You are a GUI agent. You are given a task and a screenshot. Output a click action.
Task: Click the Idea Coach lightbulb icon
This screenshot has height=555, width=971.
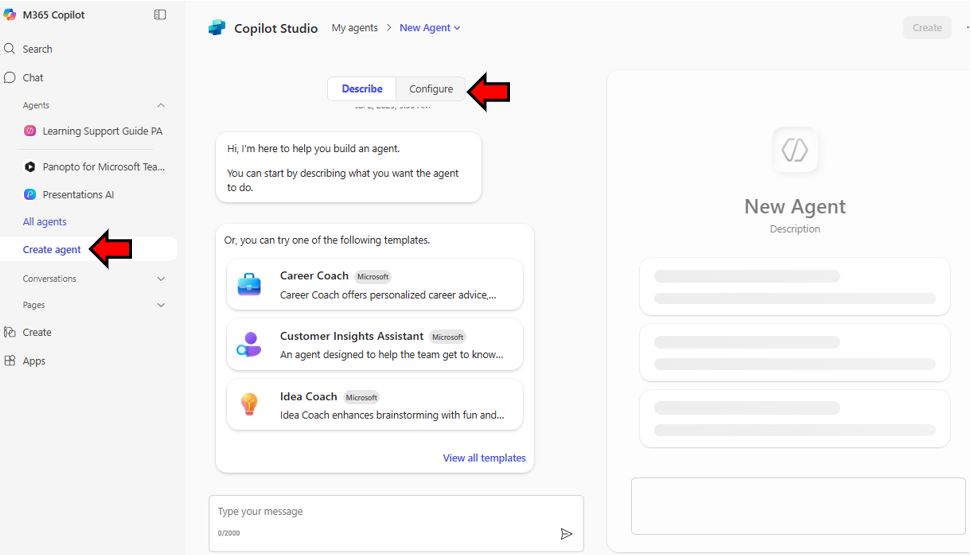point(249,404)
